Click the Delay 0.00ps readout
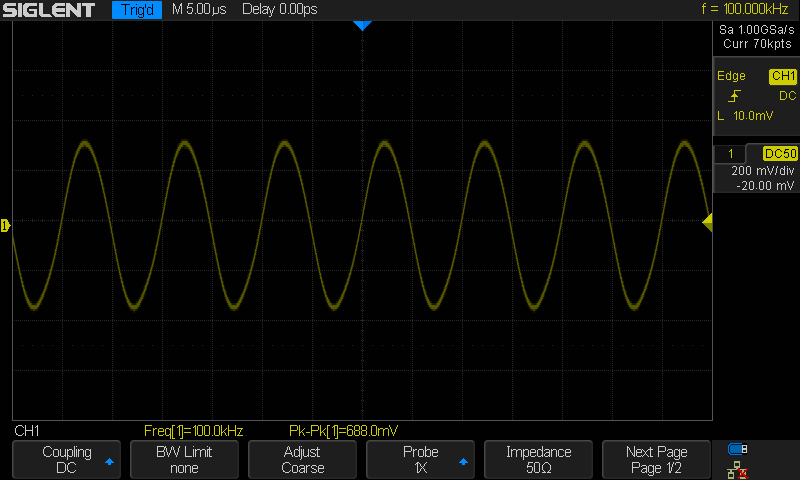 pyautogui.click(x=280, y=9)
